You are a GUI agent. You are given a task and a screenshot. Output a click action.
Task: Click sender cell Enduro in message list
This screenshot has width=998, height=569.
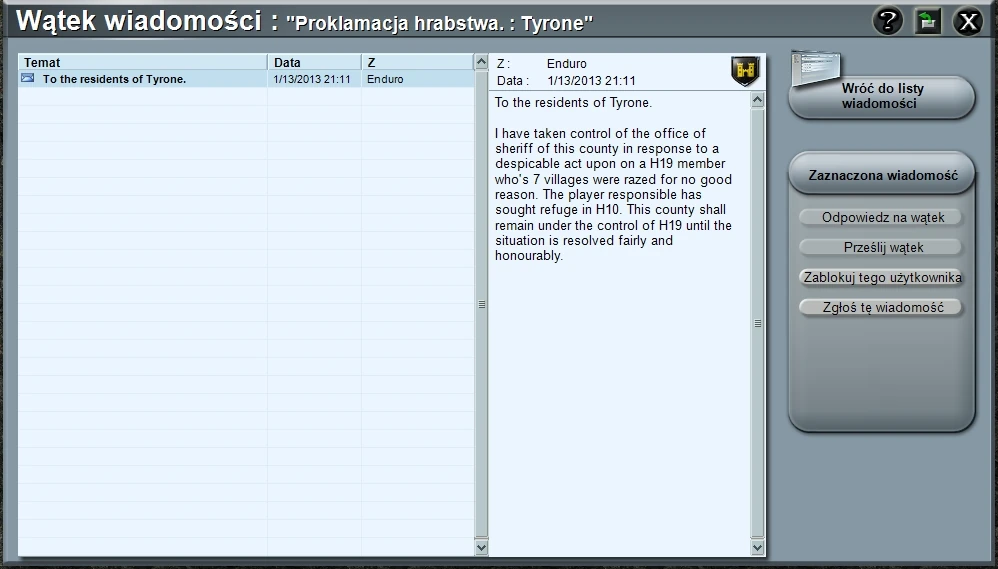pyautogui.click(x=385, y=79)
